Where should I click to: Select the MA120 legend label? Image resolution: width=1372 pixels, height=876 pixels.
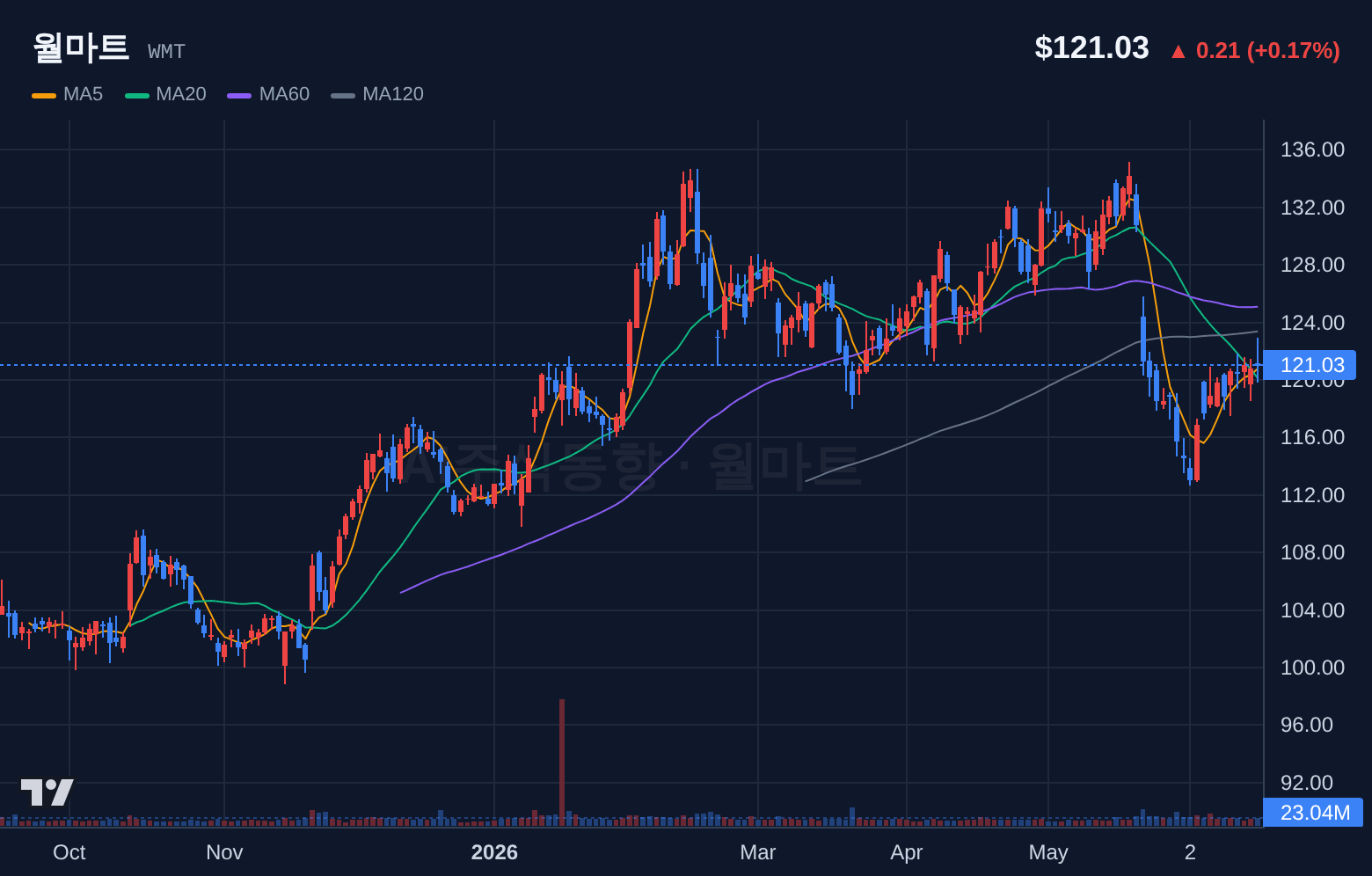(x=393, y=94)
